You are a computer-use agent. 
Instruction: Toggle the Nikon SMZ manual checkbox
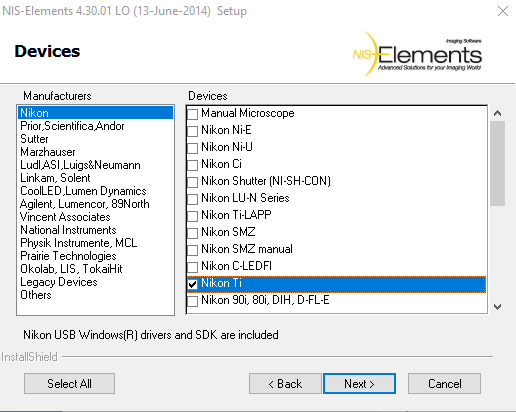click(x=192, y=250)
